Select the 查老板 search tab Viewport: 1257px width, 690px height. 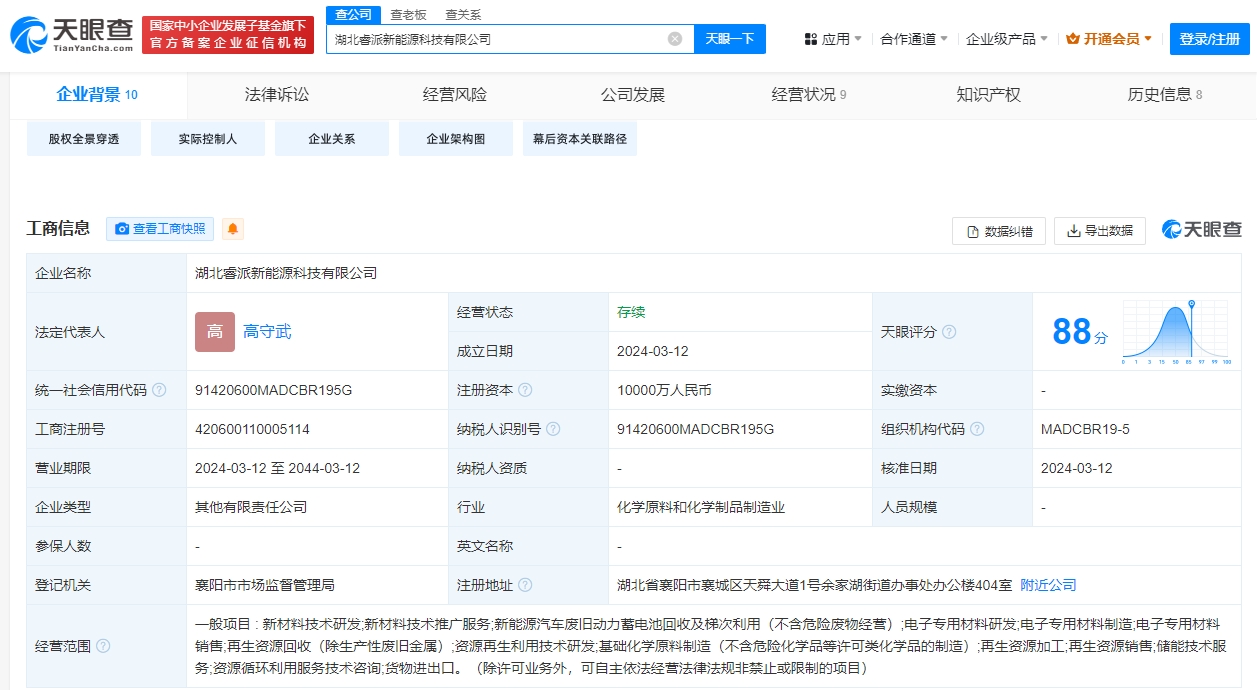pos(408,14)
